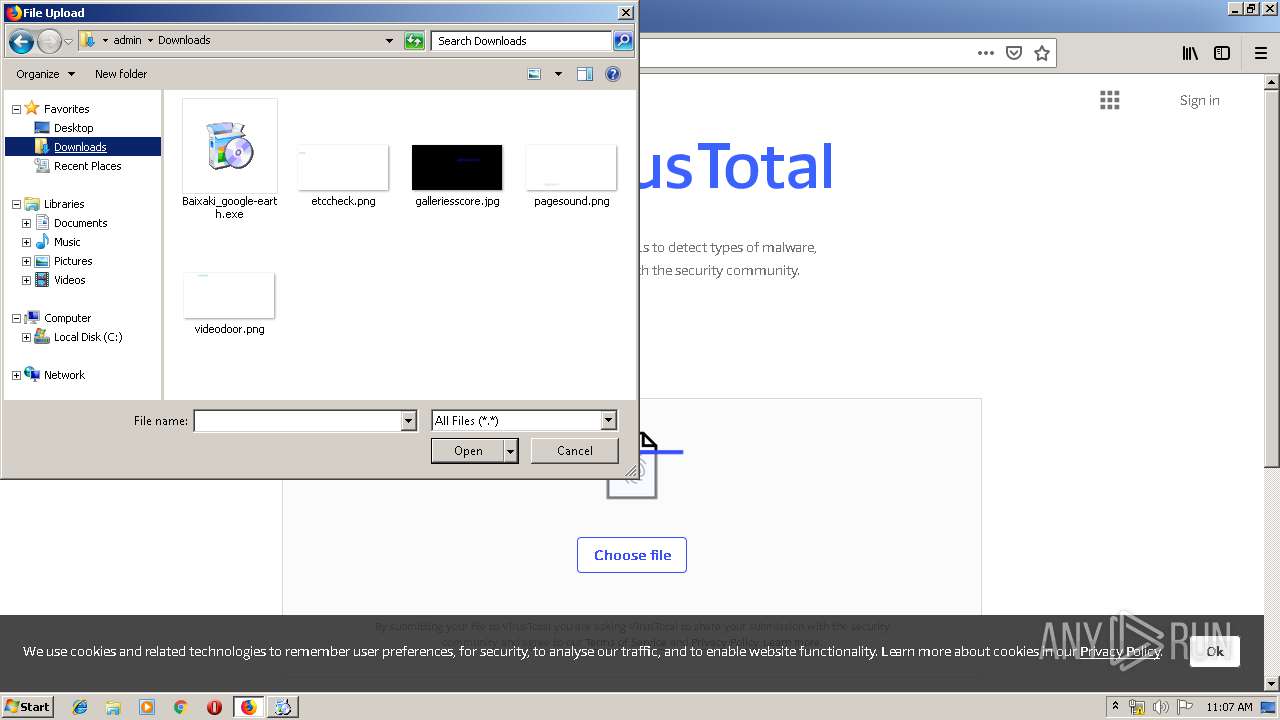Expand the Videos library
This screenshot has height=720, width=1280.
26,280
